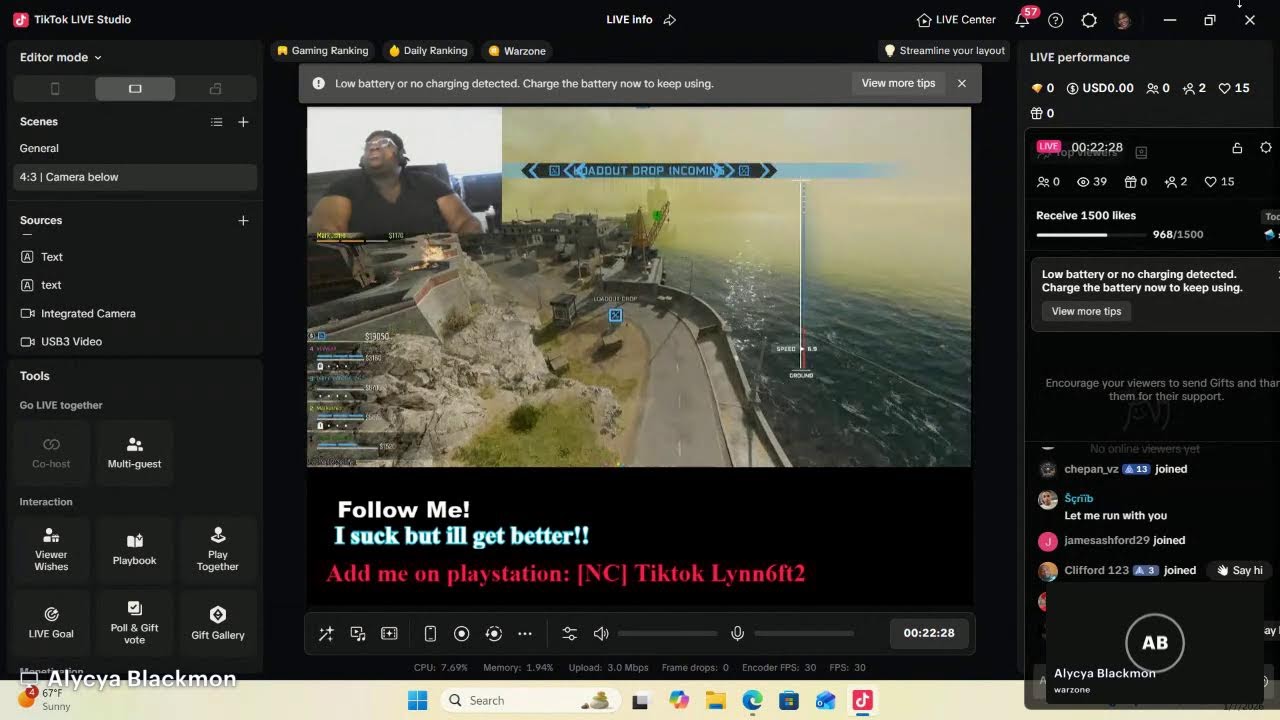Click the clip capture film icon
Viewport: 1280px width, 720px height.
click(x=390, y=634)
